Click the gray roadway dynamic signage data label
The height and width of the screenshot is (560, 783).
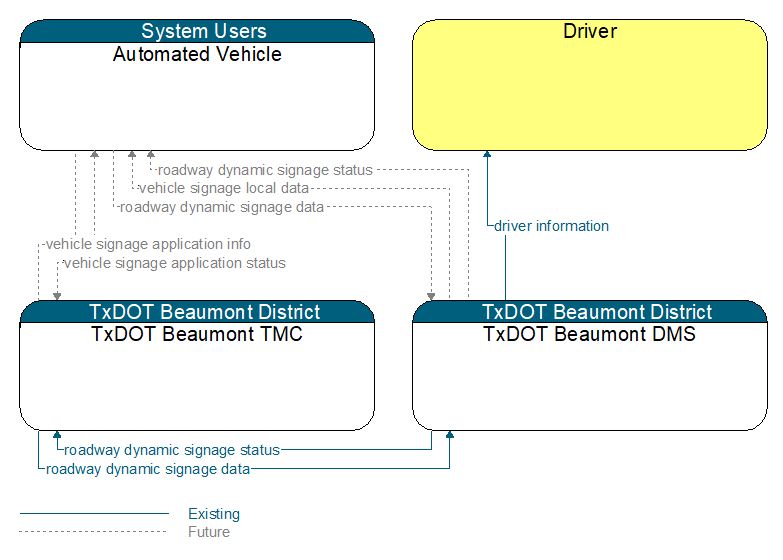[x=222, y=207]
